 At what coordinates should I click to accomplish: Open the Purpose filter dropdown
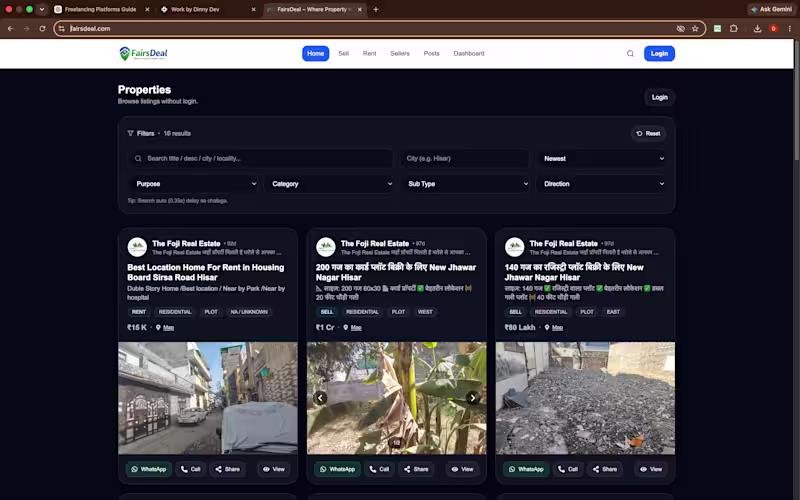[x=195, y=184]
